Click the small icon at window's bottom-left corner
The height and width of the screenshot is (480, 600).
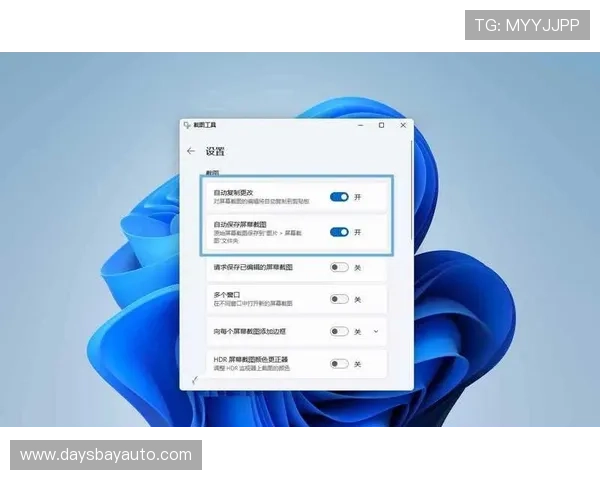[x=193, y=380]
